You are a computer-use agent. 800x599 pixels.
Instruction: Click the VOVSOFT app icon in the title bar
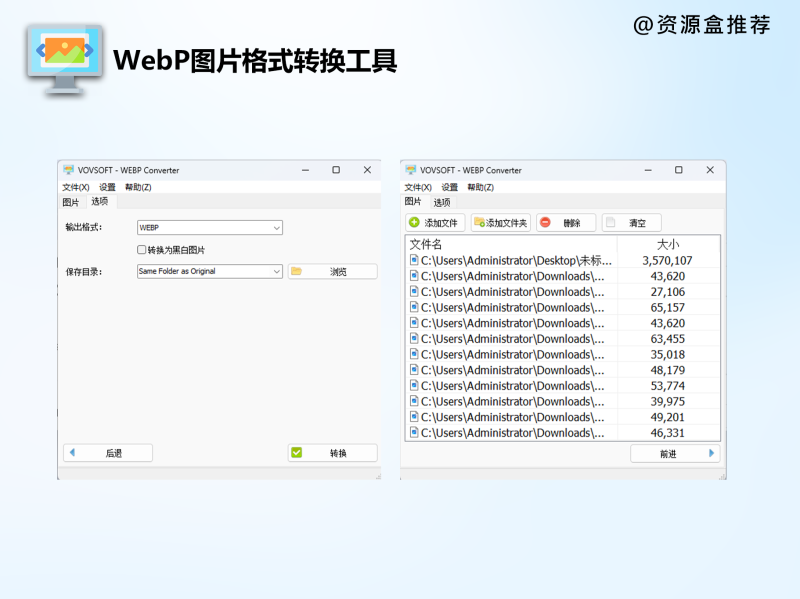coord(70,169)
